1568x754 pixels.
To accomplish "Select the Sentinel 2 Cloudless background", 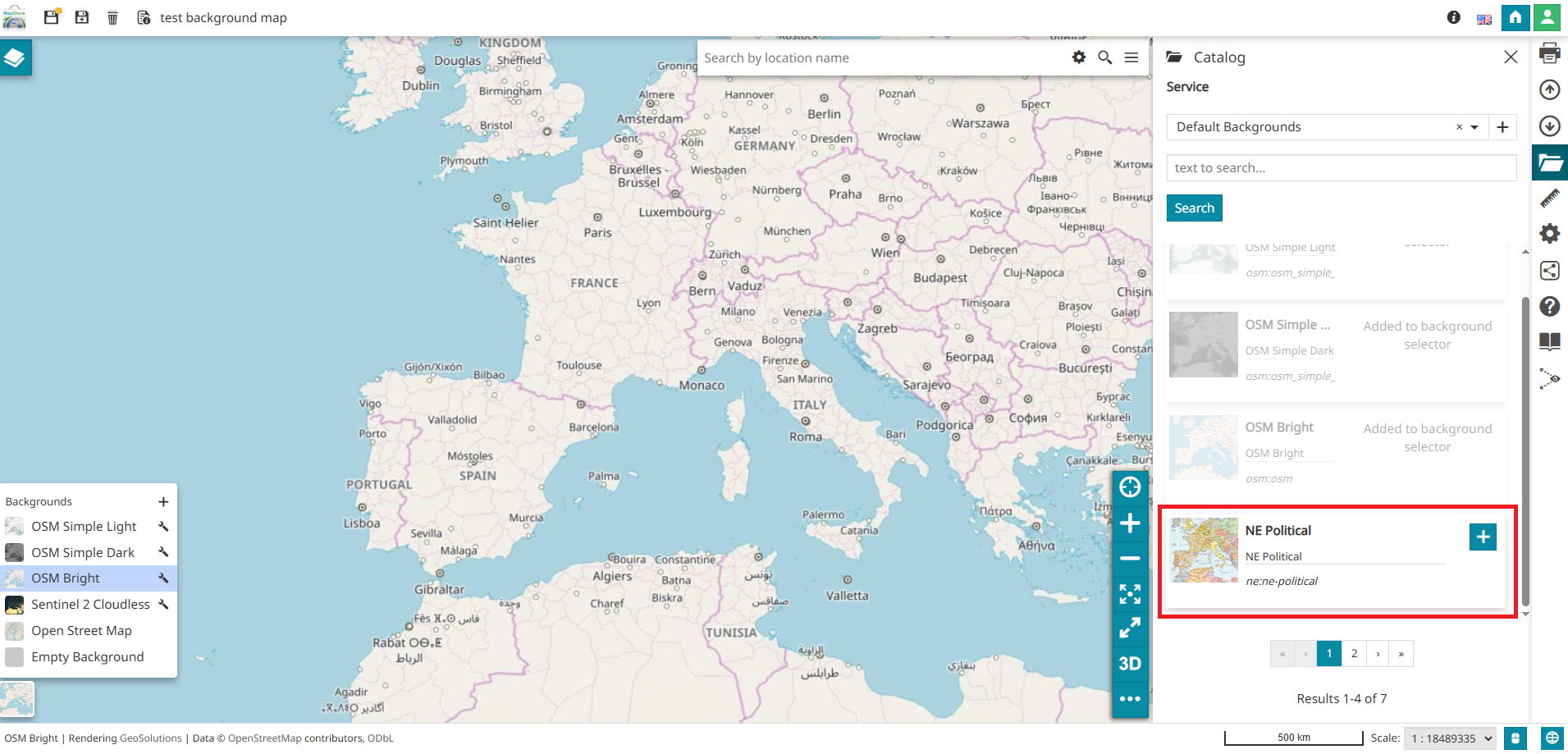I will coord(90,605).
